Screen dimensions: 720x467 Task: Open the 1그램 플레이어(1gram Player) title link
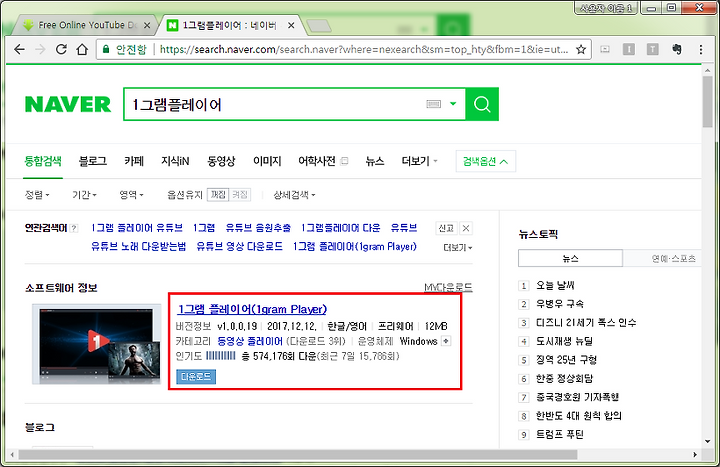click(252, 309)
